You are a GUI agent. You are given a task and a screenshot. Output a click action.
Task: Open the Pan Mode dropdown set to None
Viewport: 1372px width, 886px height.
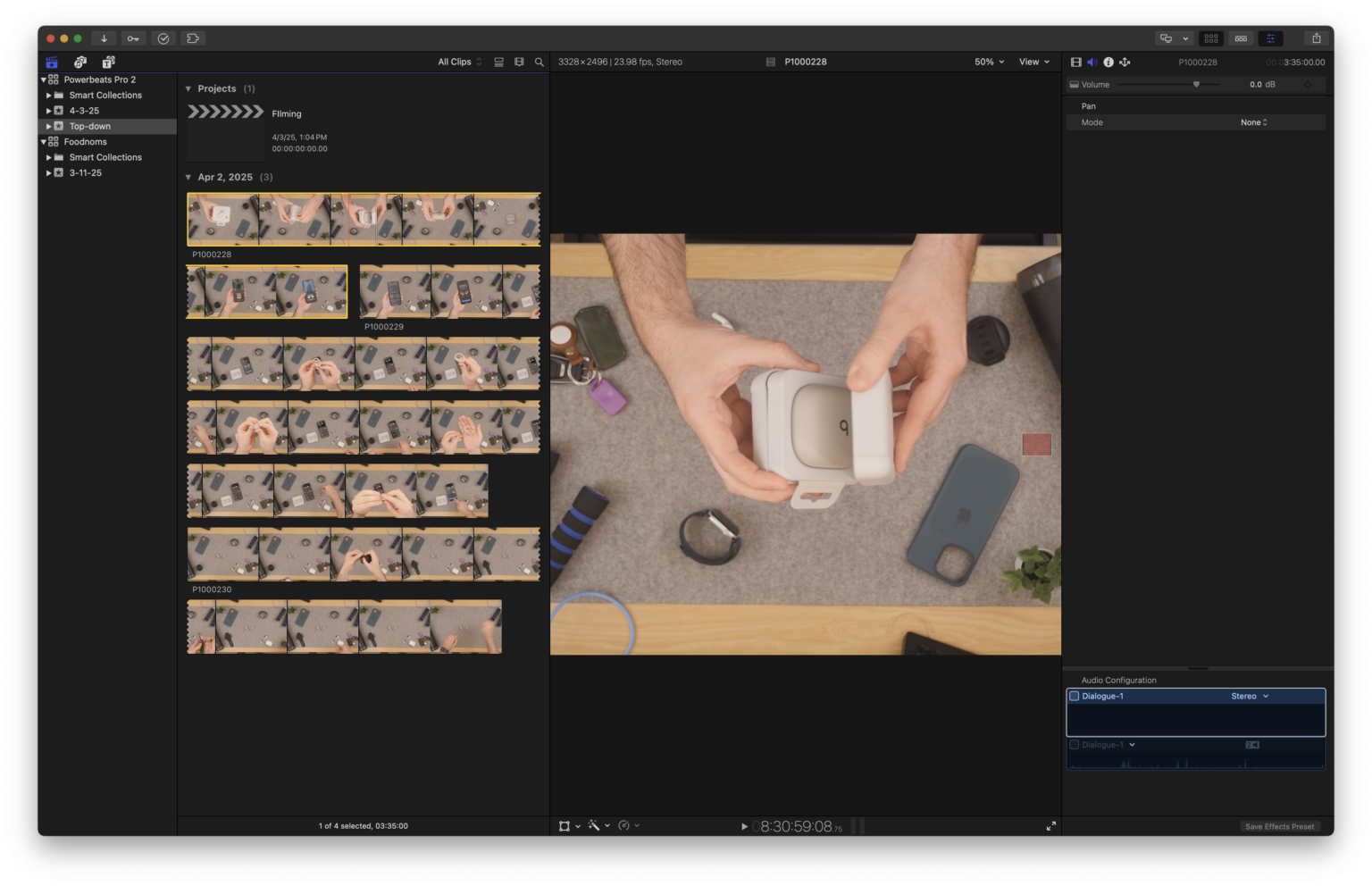pos(1253,121)
